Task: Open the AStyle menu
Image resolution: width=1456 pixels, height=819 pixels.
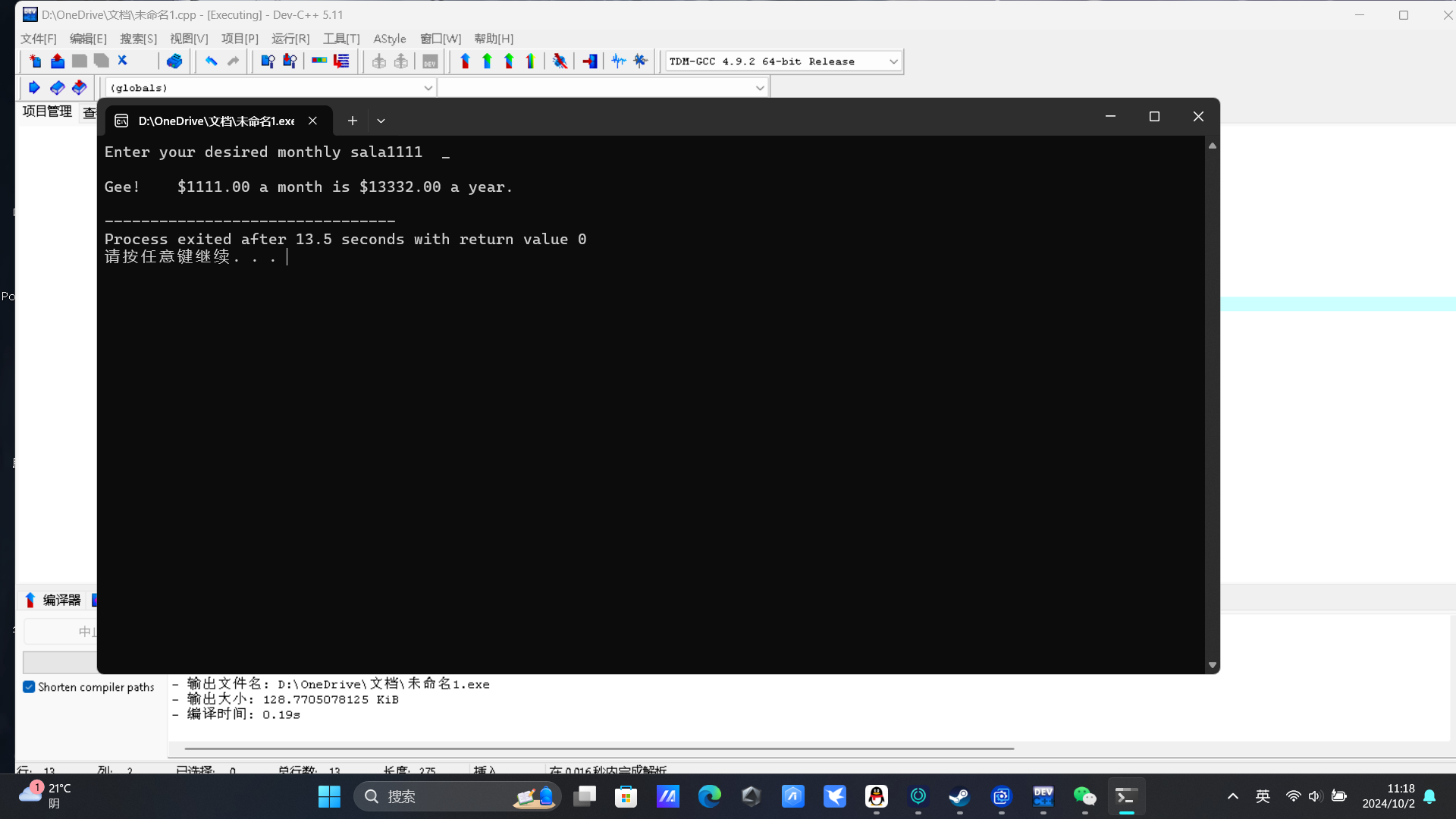Action: tap(389, 39)
